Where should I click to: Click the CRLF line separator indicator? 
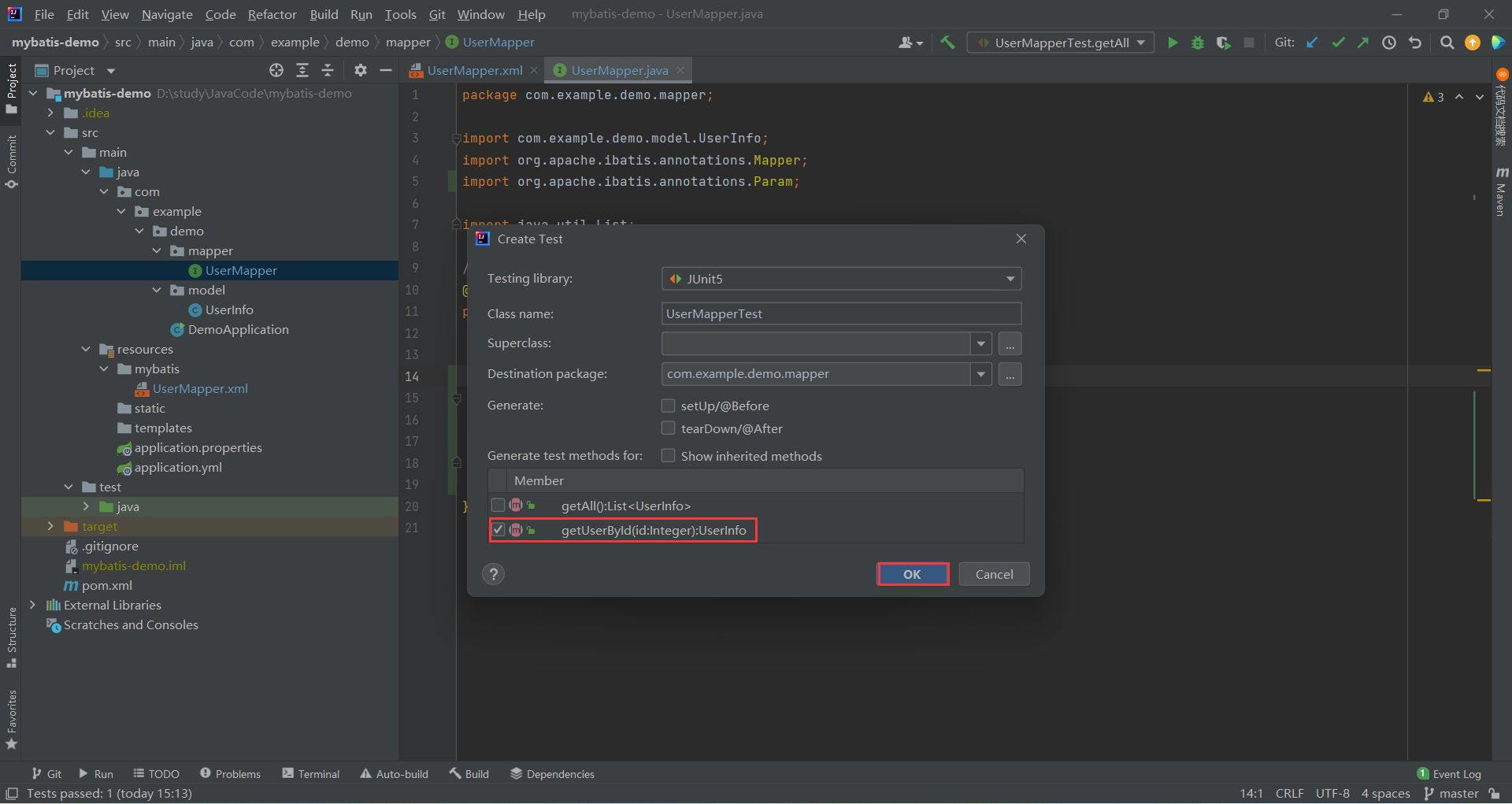click(1289, 793)
